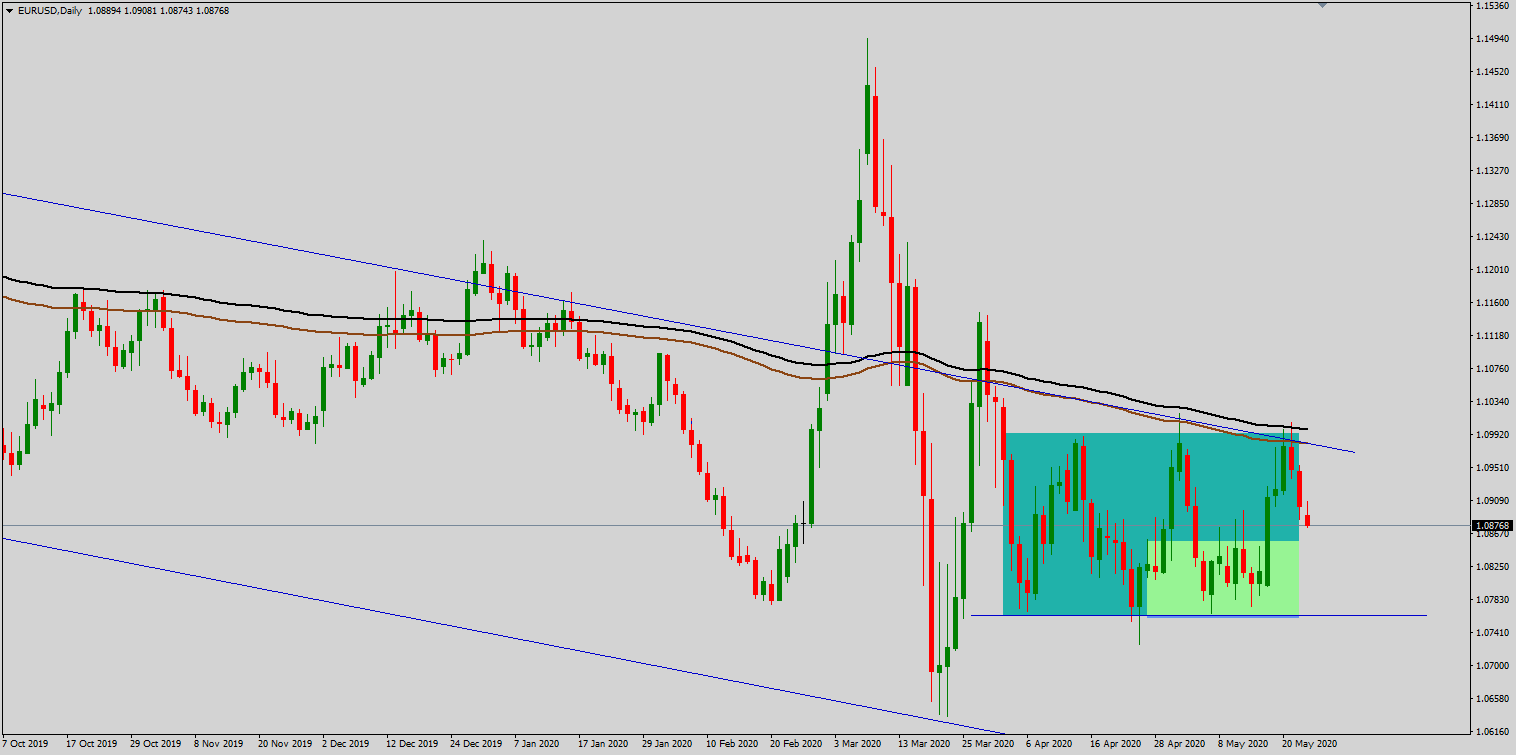The image size is (1516, 755).
Task: Click price axis label 1.09090
Action: tap(1492, 501)
